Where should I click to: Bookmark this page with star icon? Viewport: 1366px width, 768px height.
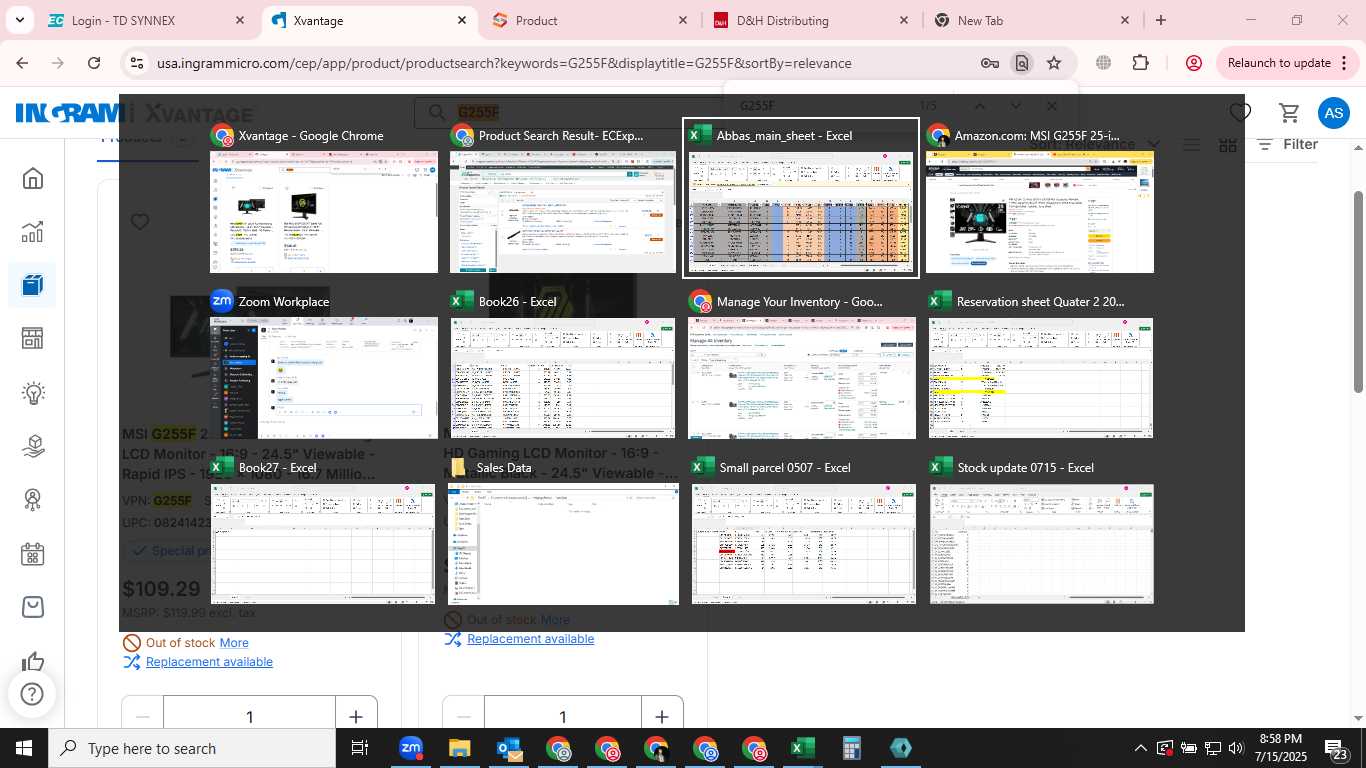(1054, 63)
